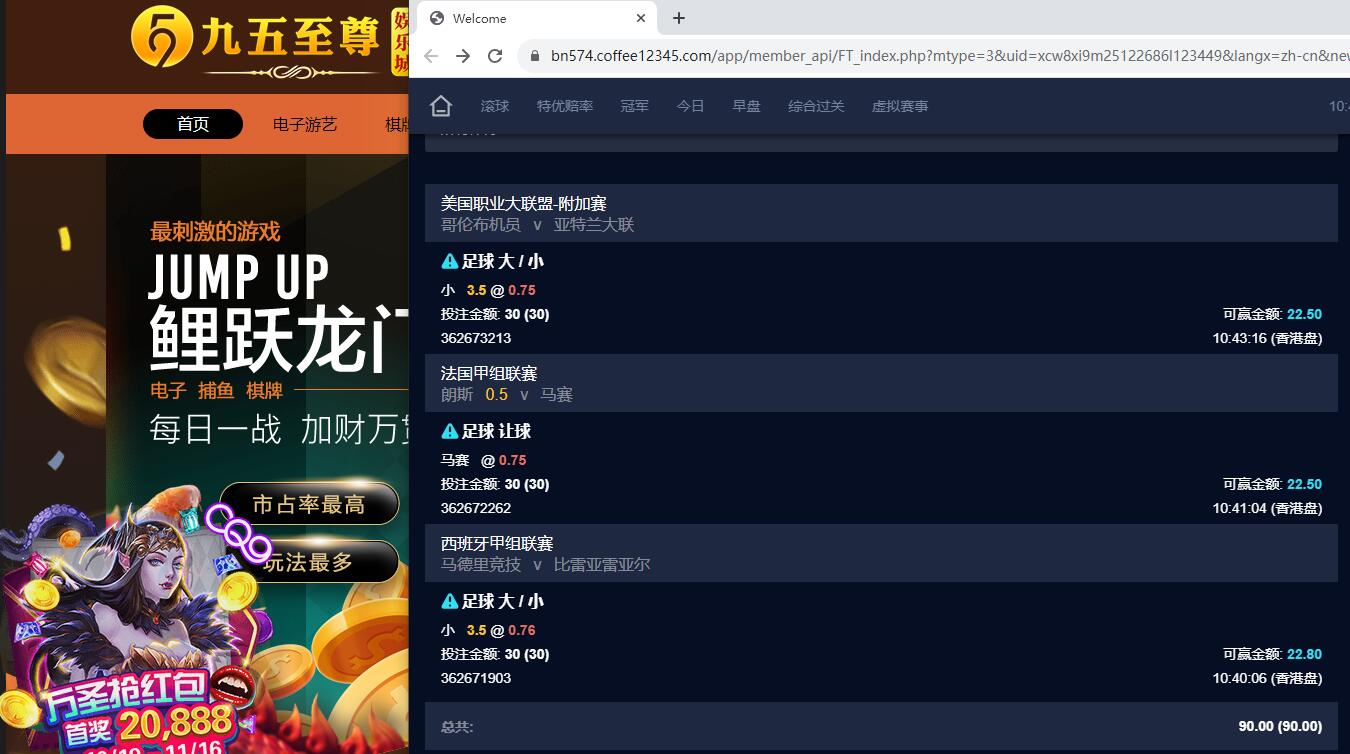Click the 总共 total label
This screenshot has width=1350, height=754.
pyautogui.click(x=457, y=727)
